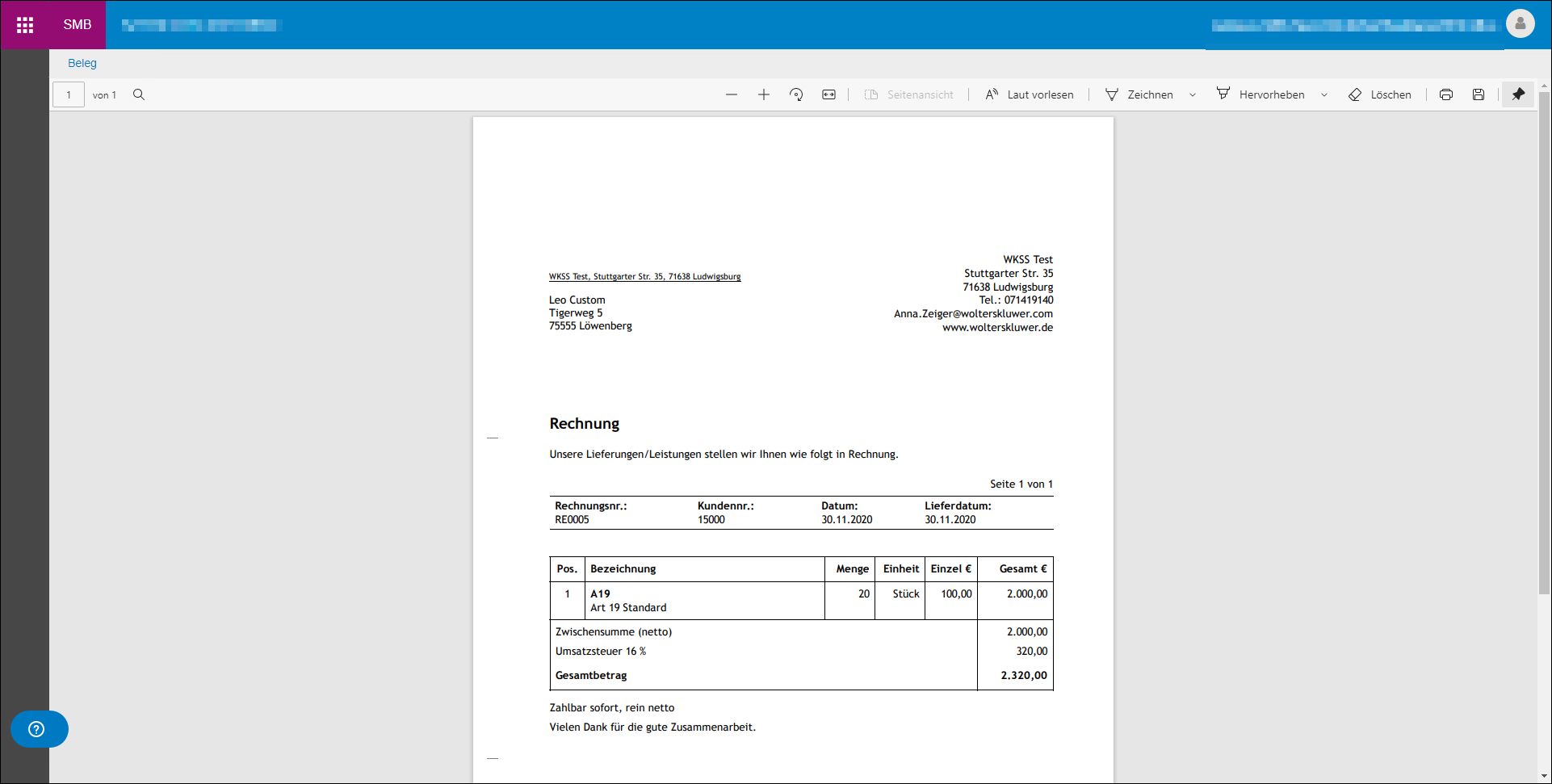Click the Zwischensumme (netto) label
Viewport: 1552px width, 784px height.
[x=614, y=632]
